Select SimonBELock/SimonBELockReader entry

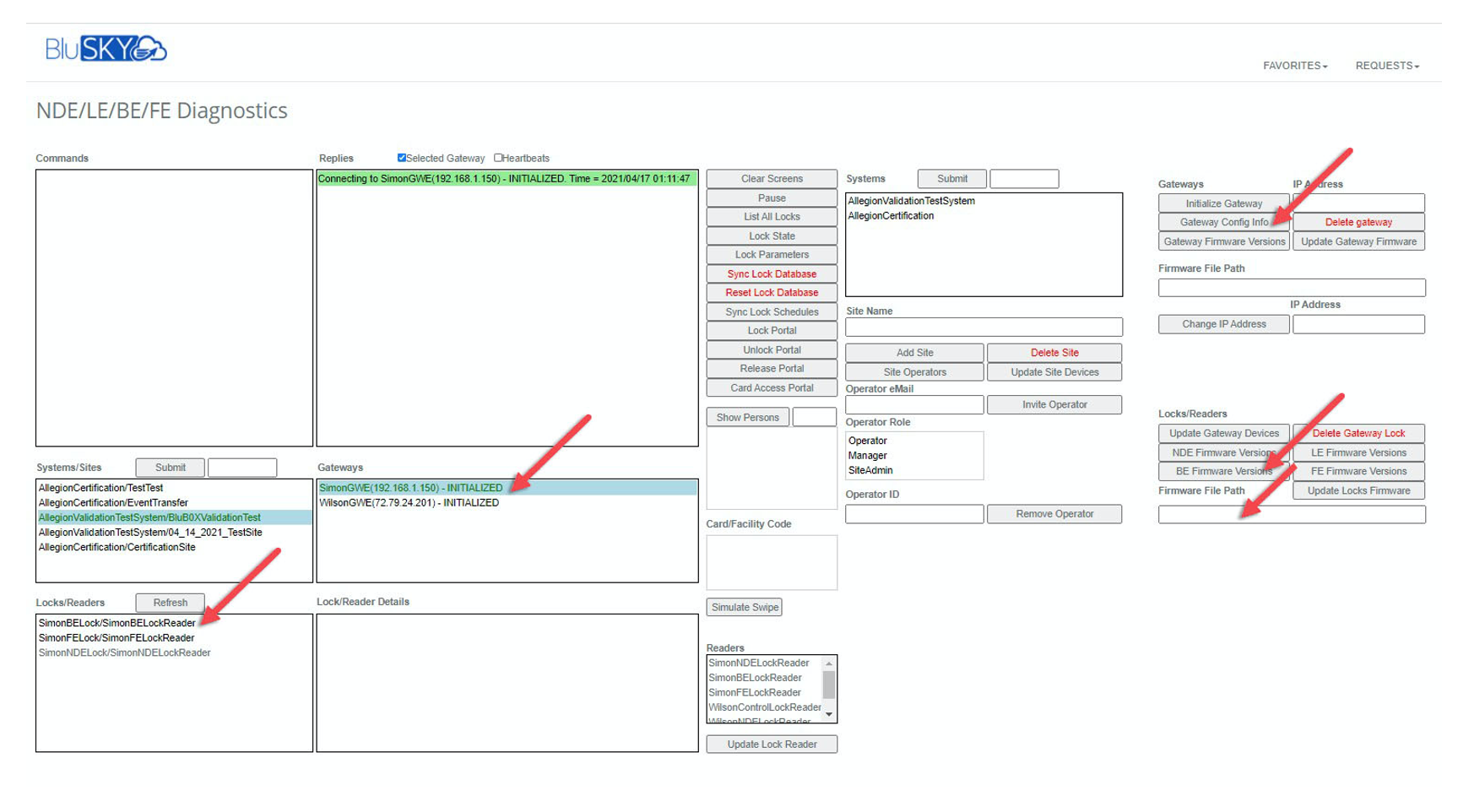pos(117,623)
